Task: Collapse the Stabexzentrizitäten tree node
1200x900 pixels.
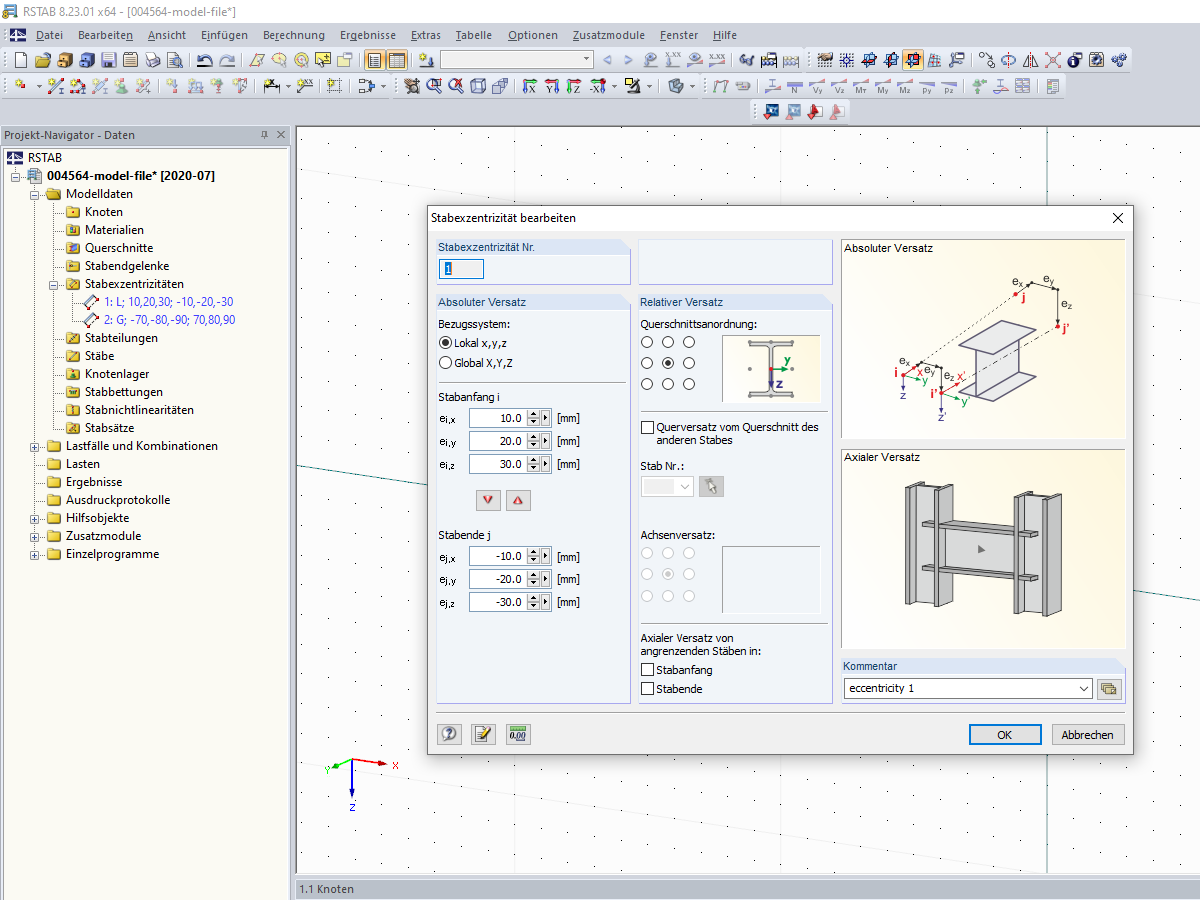Action: point(54,284)
